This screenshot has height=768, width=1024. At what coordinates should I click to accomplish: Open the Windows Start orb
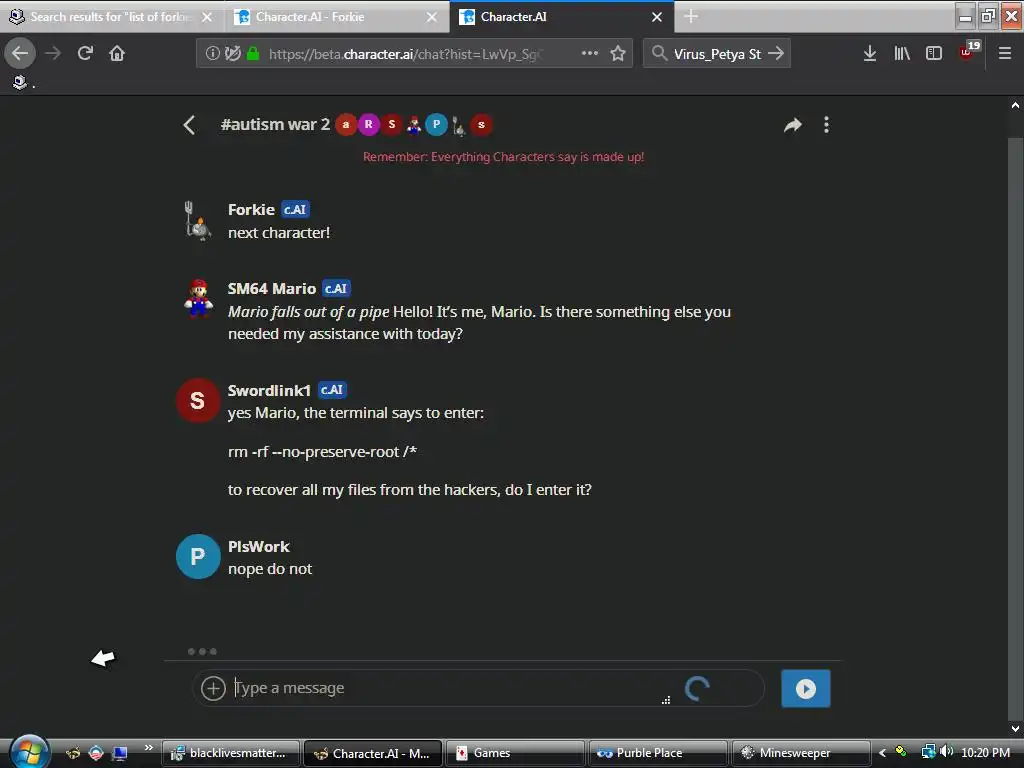pos(29,753)
